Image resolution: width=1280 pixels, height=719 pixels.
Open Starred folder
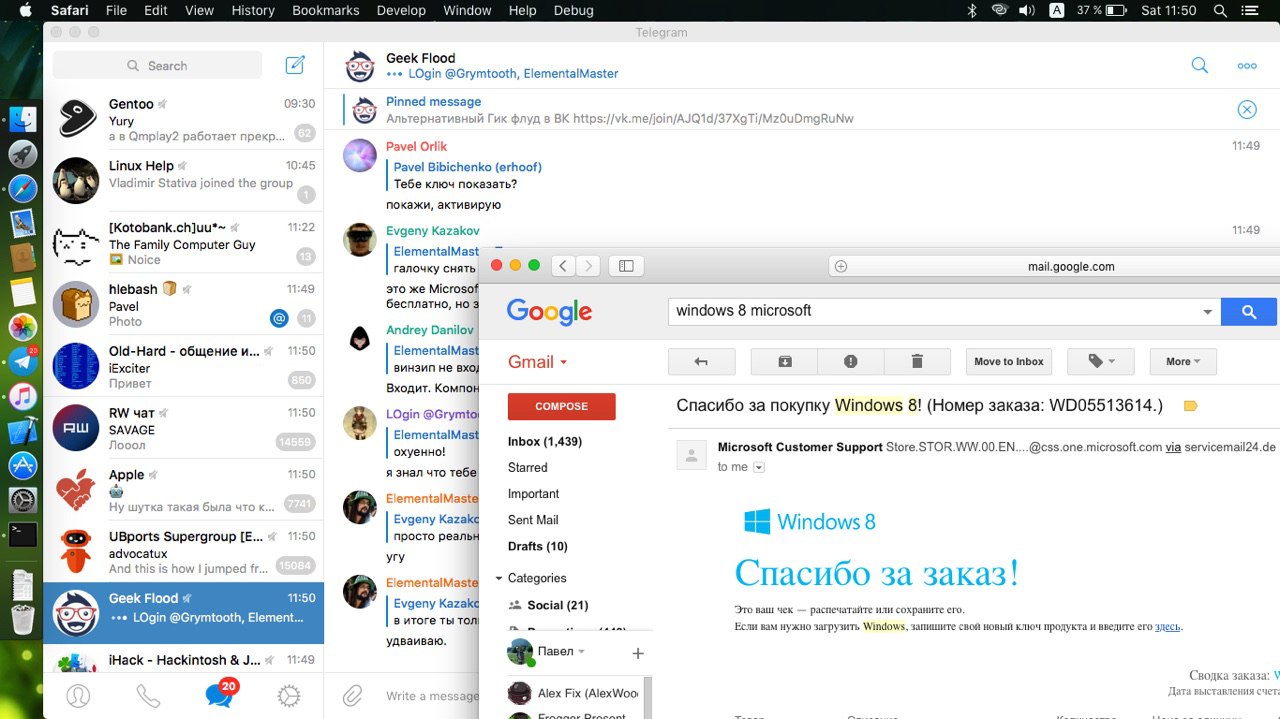pyautogui.click(x=527, y=467)
